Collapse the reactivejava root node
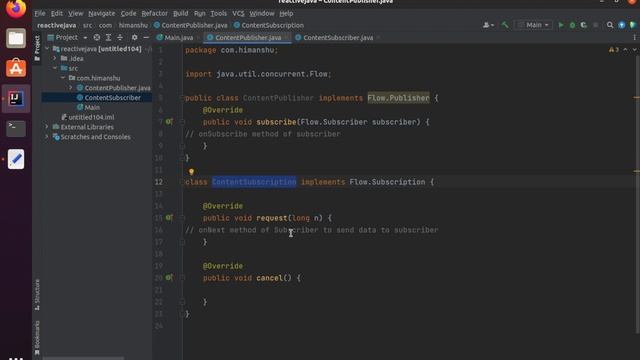 point(47,49)
